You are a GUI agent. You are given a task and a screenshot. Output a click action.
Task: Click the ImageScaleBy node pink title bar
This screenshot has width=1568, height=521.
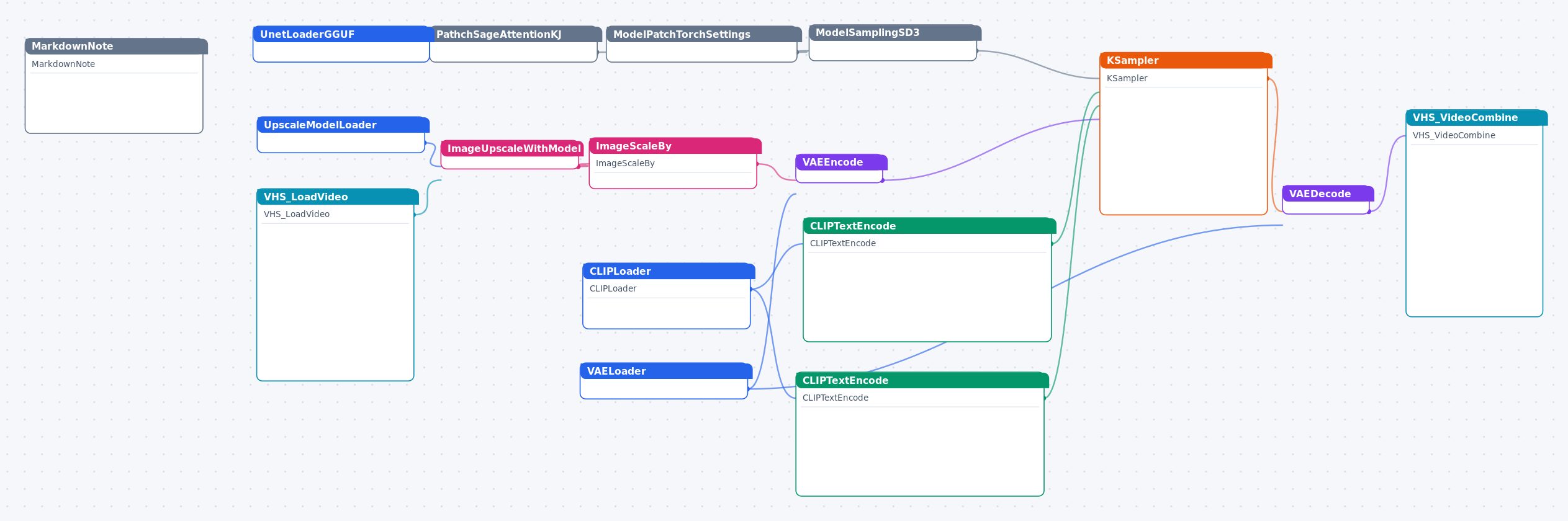point(675,146)
